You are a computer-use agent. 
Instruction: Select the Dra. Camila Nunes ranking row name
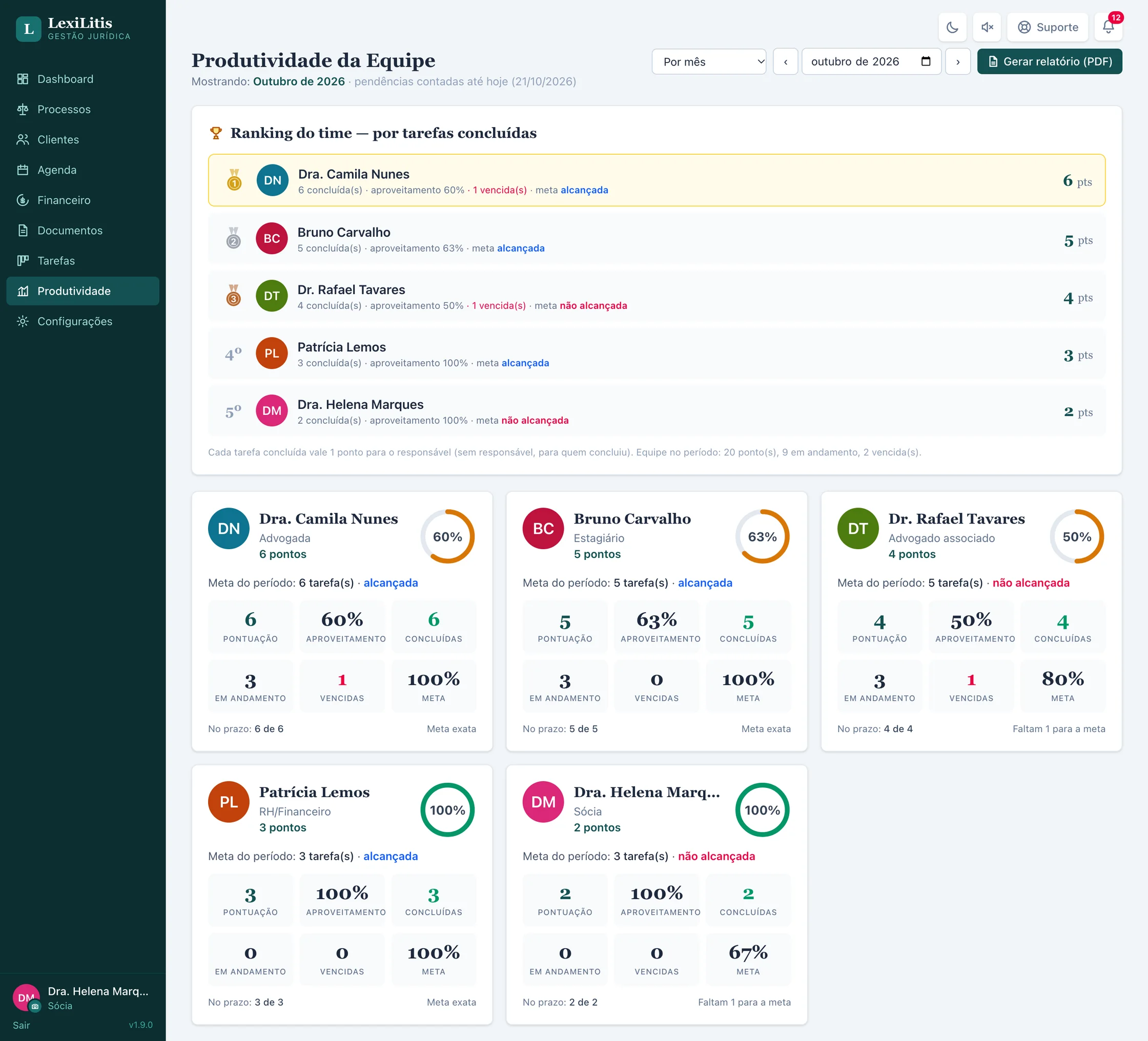(354, 174)
